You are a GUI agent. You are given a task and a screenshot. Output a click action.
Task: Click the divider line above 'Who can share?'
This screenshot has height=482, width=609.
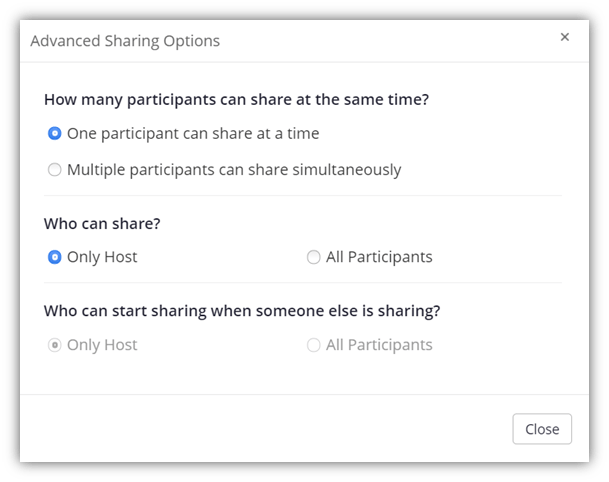tap(303, 196)
